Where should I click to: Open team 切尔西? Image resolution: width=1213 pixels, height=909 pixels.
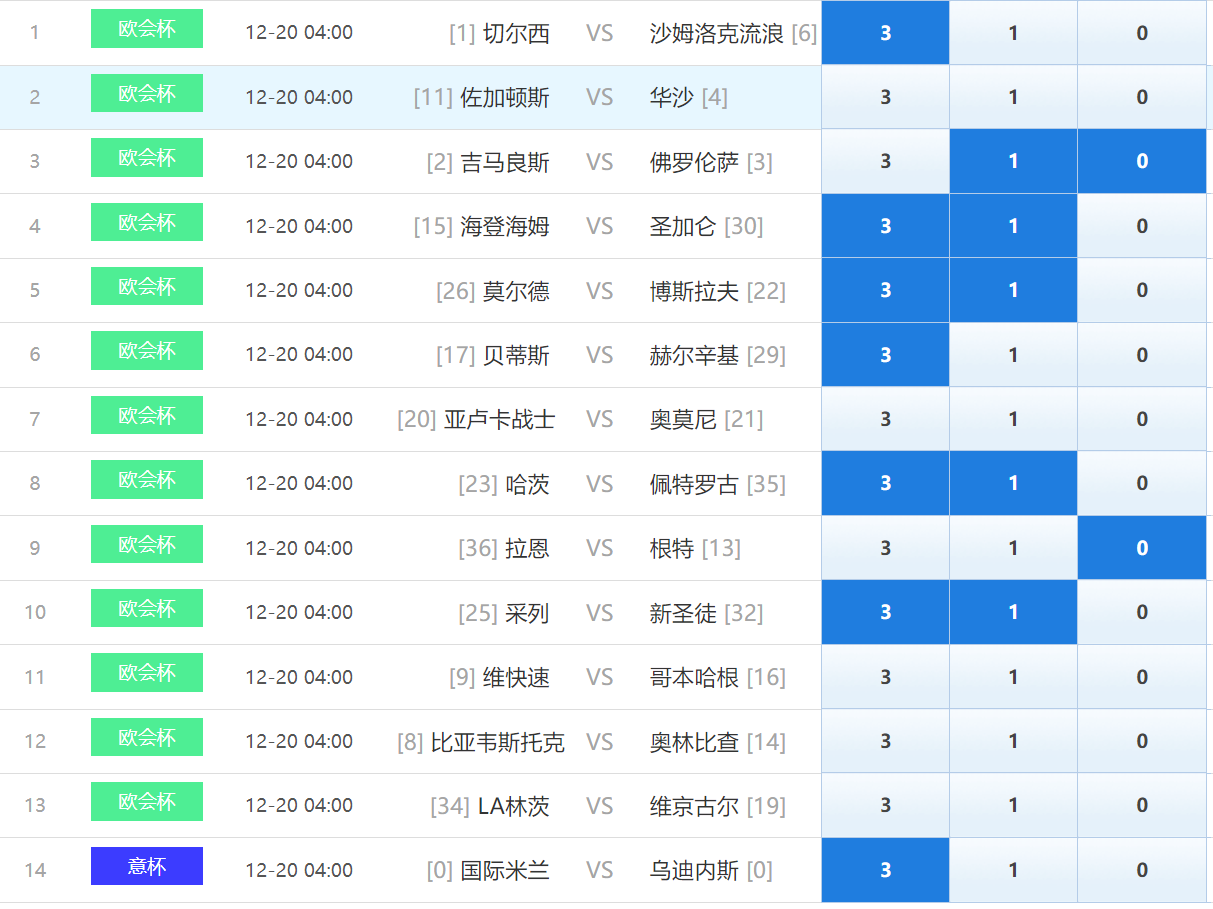point(516,33)
